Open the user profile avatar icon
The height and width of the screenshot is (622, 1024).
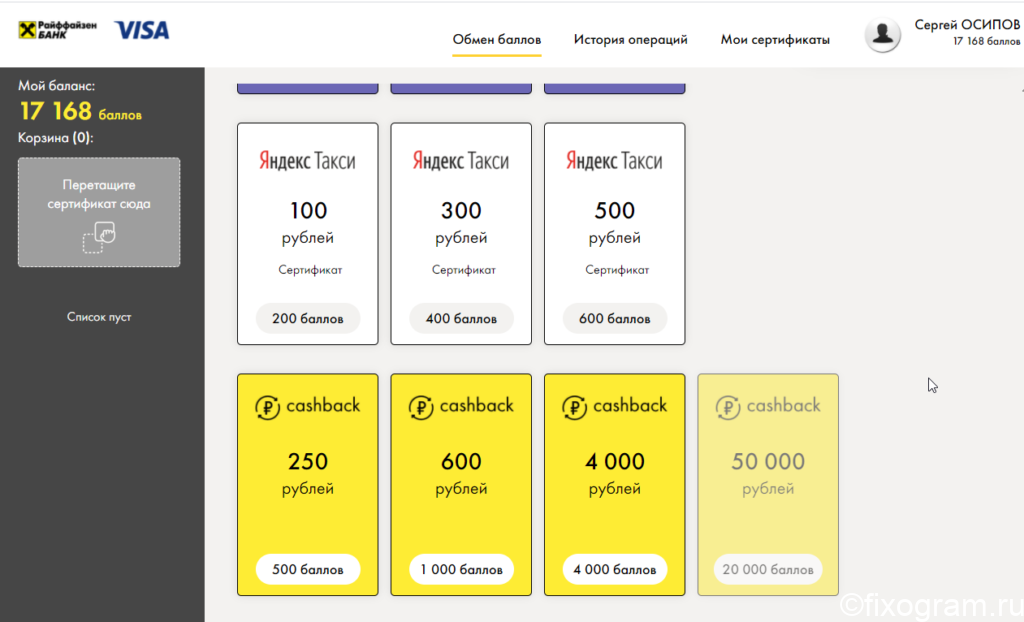[x=882, y=34]
